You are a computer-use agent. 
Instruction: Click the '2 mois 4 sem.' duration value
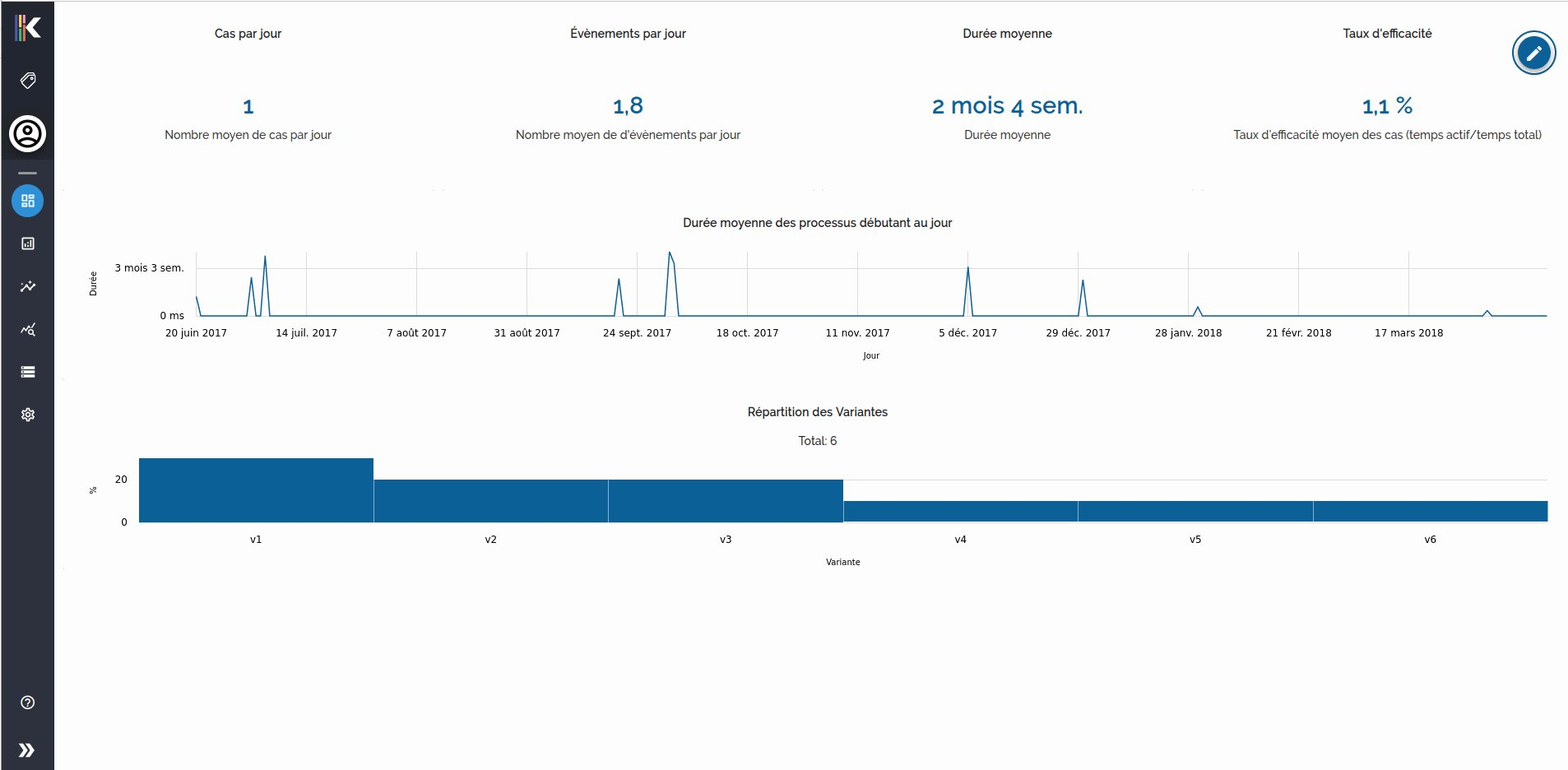pos(1007,106)
